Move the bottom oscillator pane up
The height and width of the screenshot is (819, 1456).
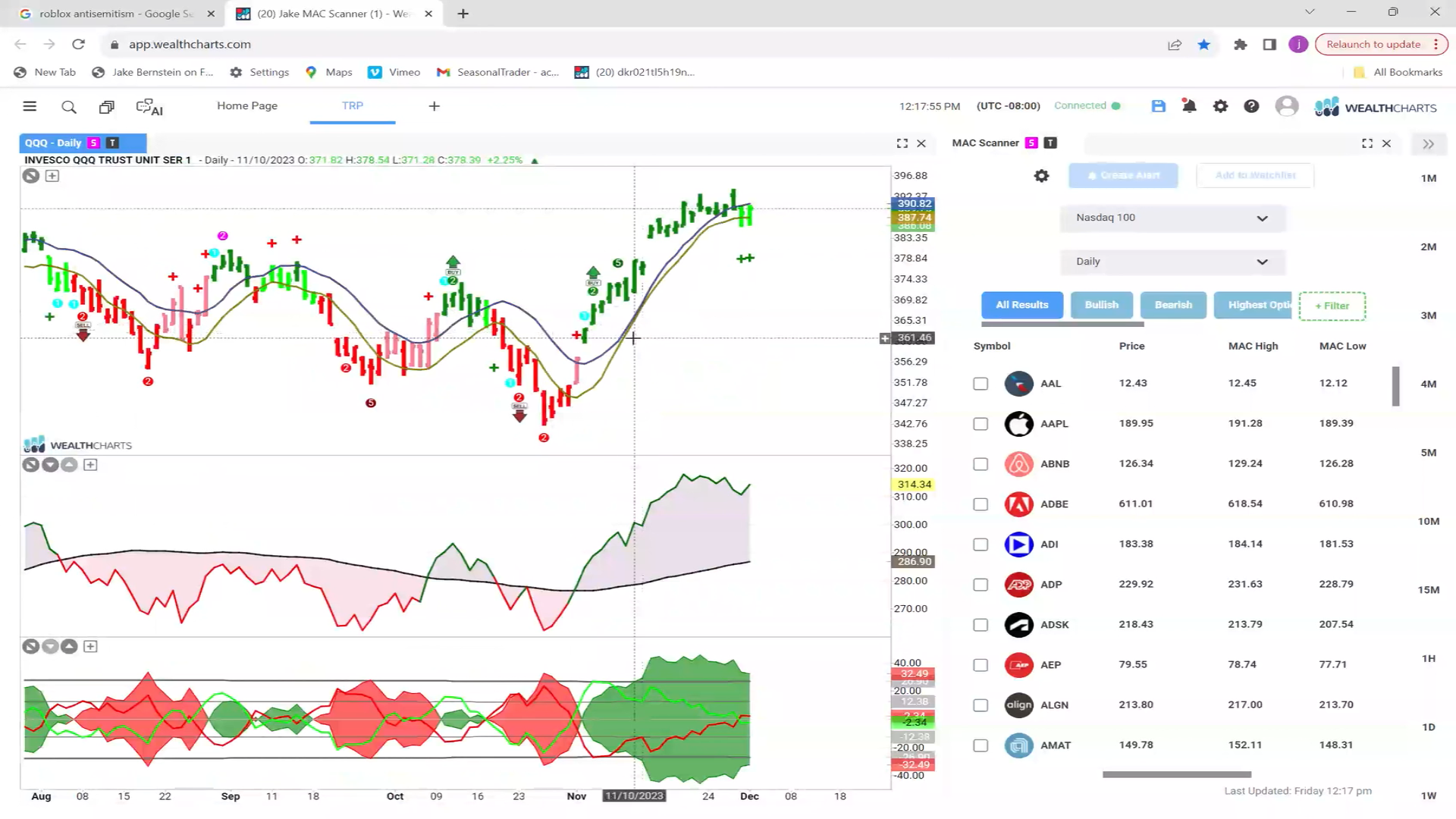pos(69,647)
